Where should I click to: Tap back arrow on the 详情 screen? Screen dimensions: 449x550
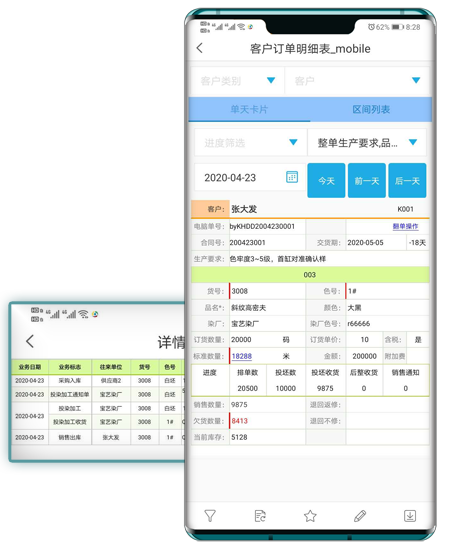point(30,341)
